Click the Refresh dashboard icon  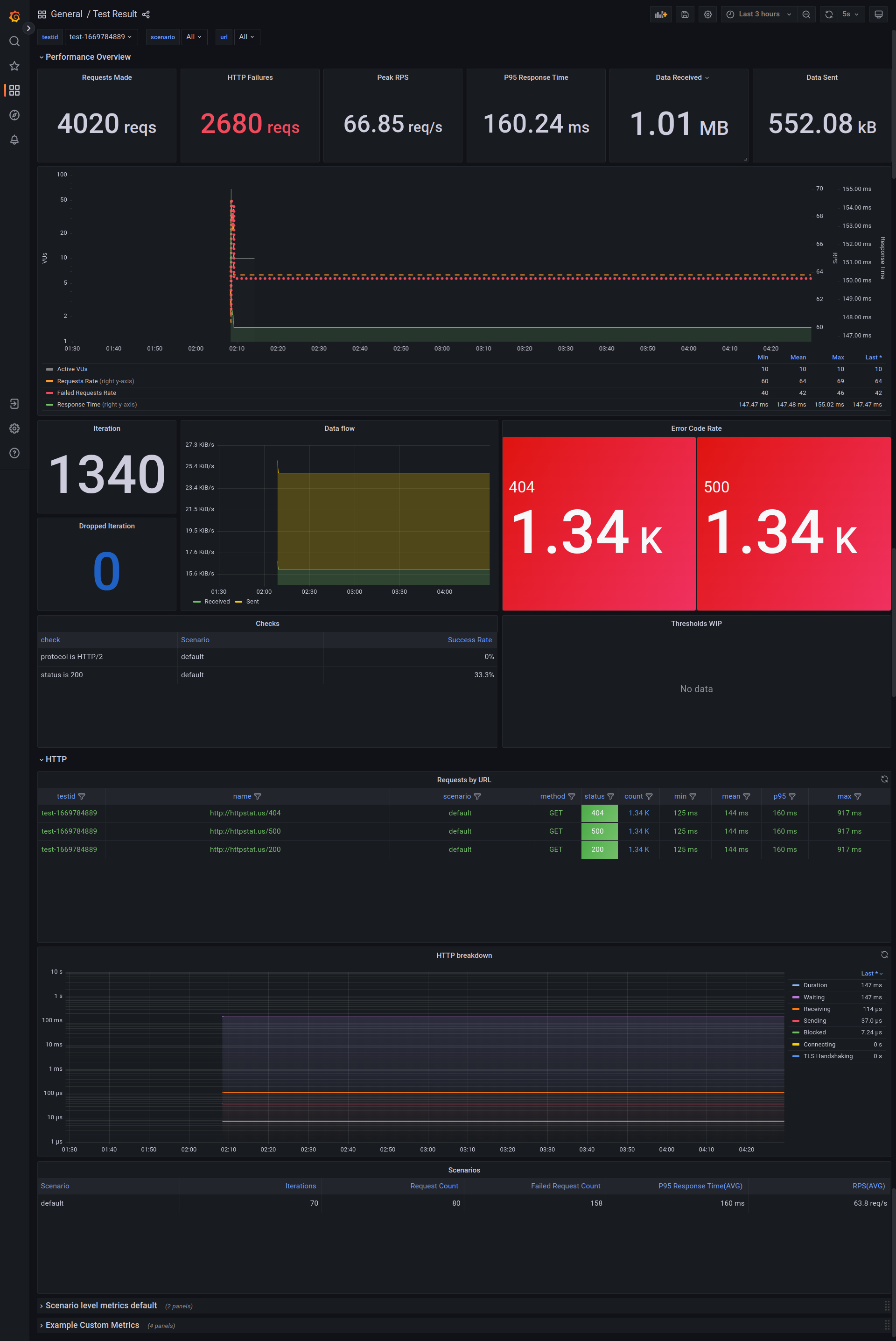pyautogui.click(x=829, y=14)
